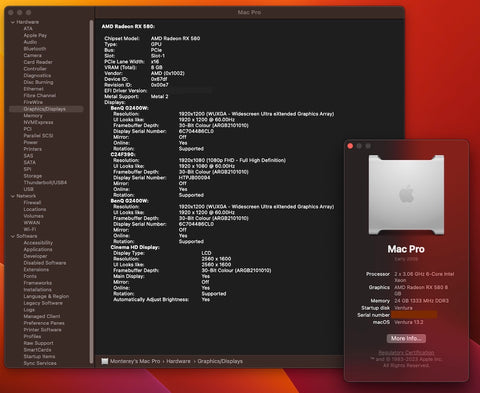Open More Info in About window
480x393 pixels.
click(406, 338)
